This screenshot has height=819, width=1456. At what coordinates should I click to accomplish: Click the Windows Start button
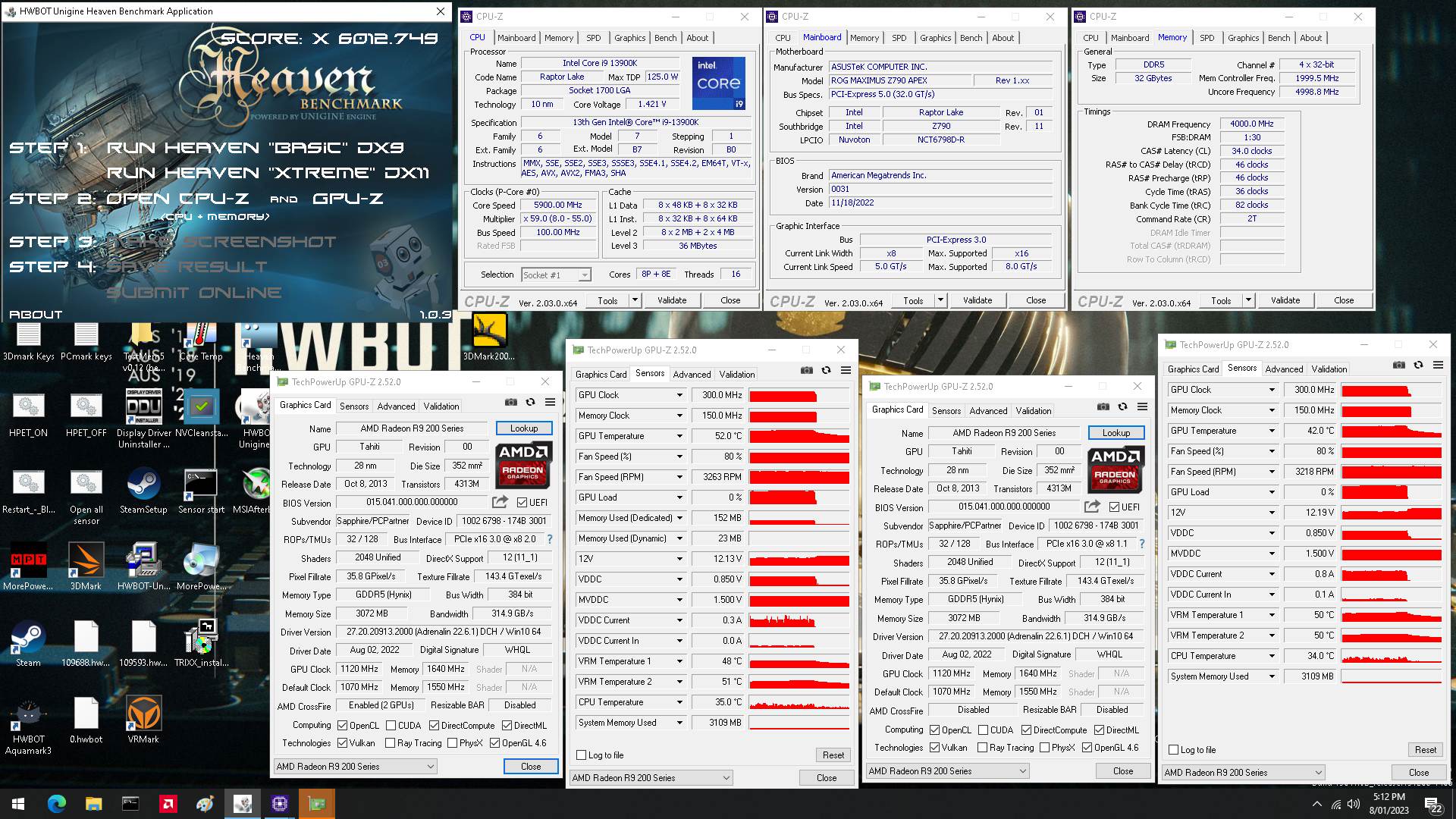tap(18, 803)
